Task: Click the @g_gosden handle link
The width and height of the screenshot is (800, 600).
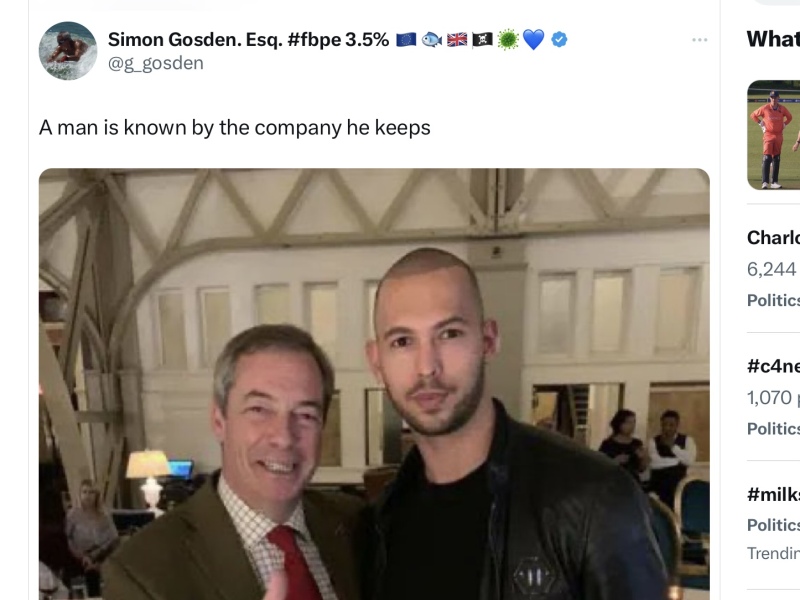Action: [155, 63]
